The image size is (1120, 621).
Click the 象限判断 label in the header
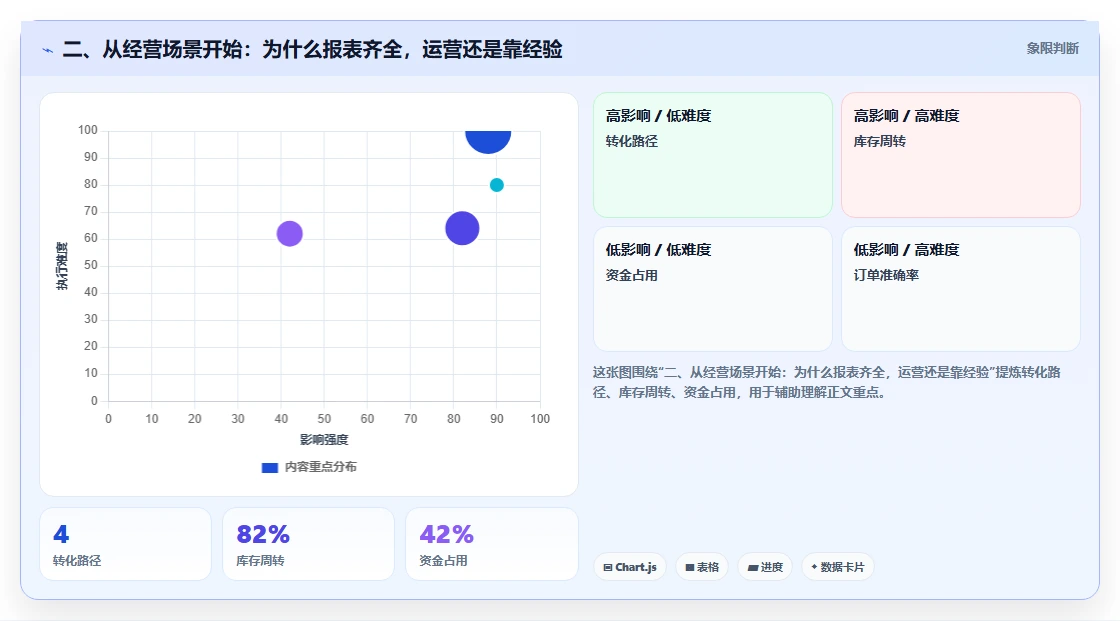click(x=1052, y=49)
